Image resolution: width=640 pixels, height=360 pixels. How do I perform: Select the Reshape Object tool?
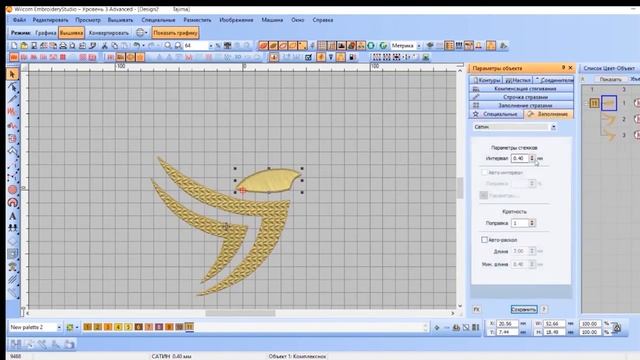(12, 87)
